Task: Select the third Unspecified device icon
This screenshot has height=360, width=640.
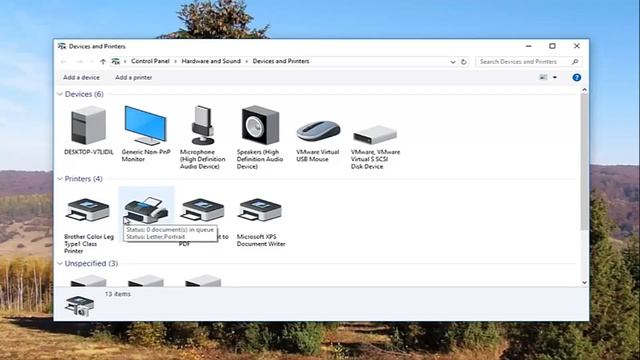Action: point(203,280)
